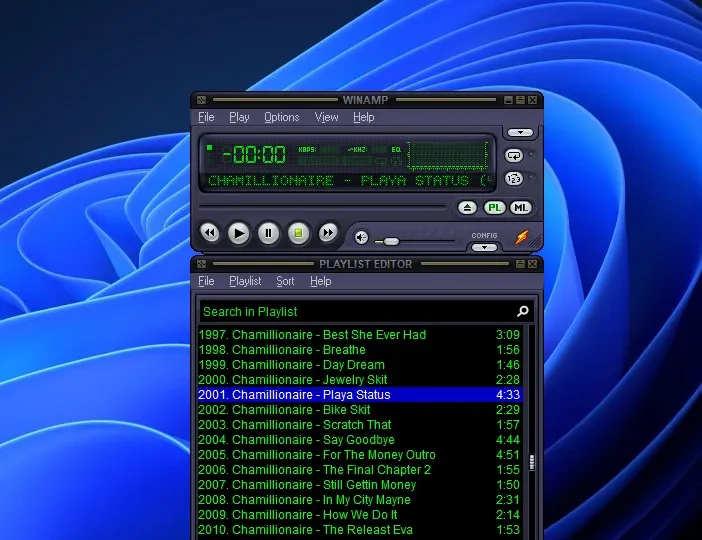Click the Previous track button
This screenshot has height=540, width=702.
(209, 233)
